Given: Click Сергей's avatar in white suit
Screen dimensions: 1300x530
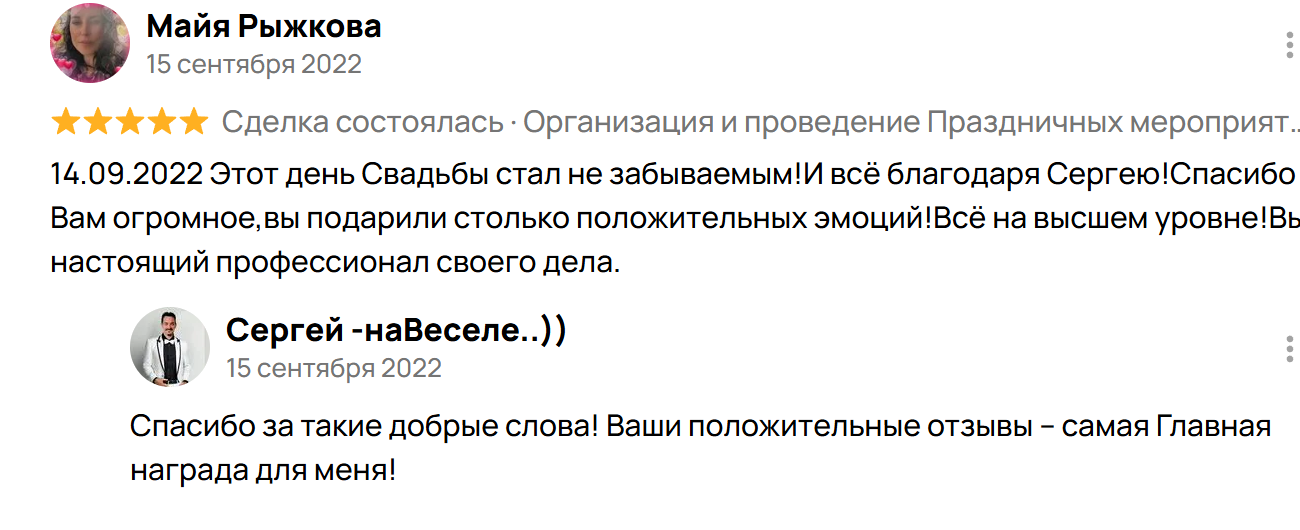Looking at the screenshot, I should point(169,347).
